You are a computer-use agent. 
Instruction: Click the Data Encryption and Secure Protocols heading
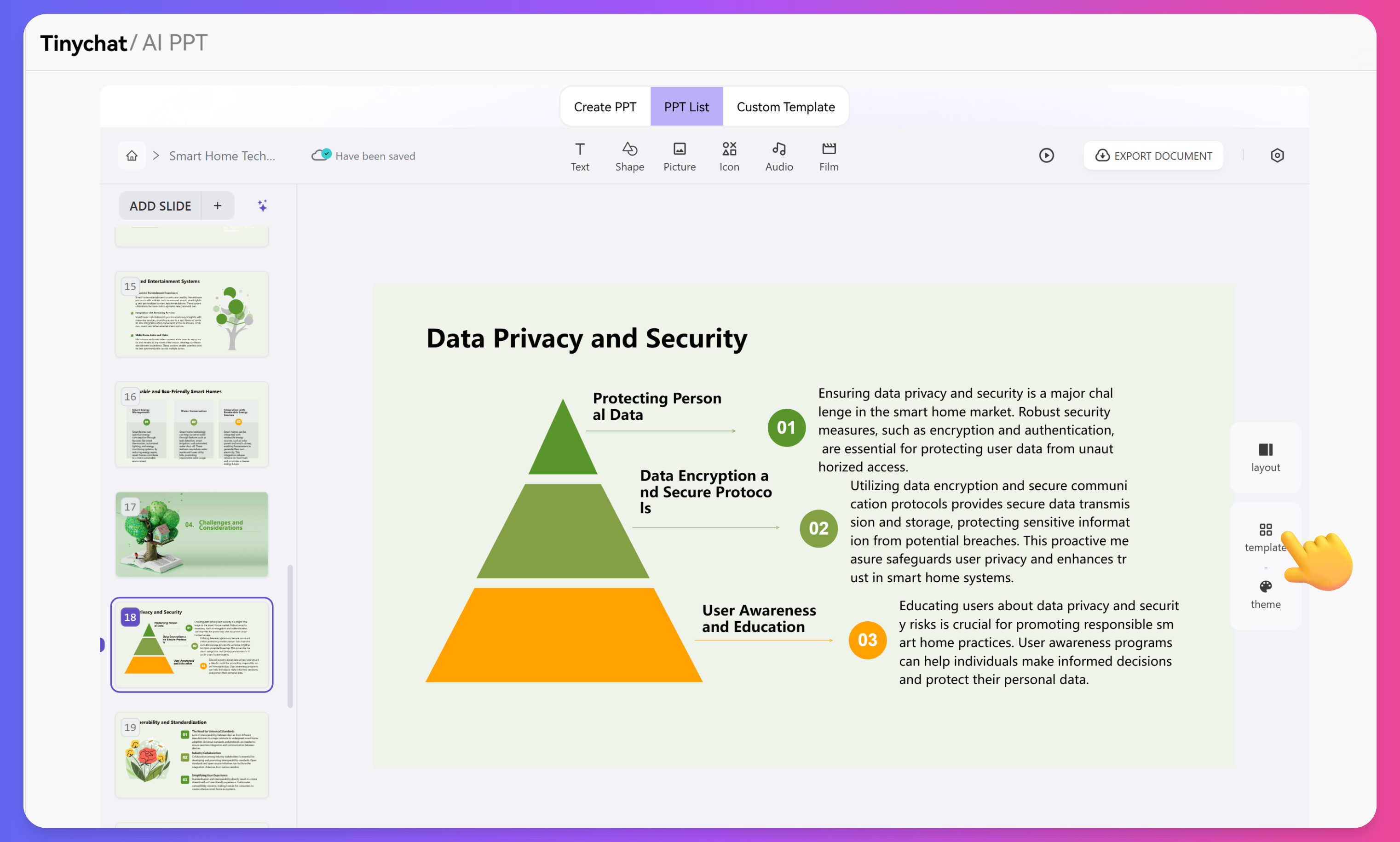tap(705, 491)
